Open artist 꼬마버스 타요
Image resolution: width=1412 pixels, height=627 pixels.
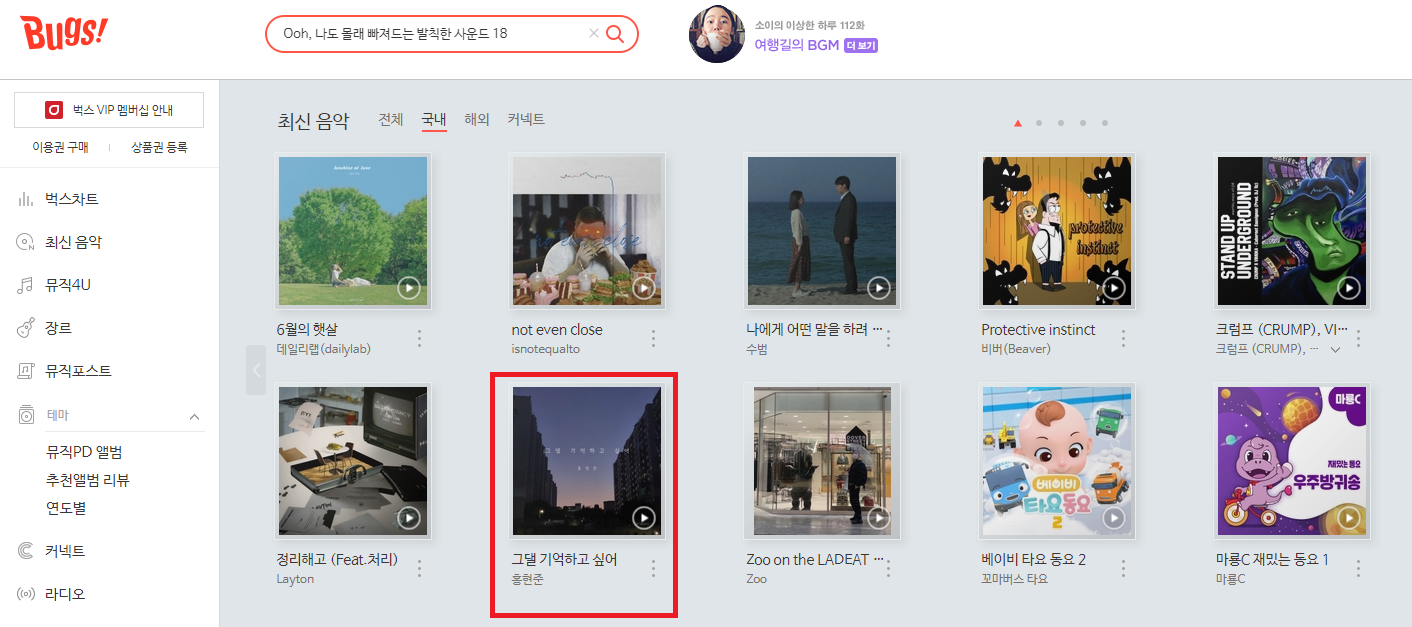click(x=1014, y=579)
